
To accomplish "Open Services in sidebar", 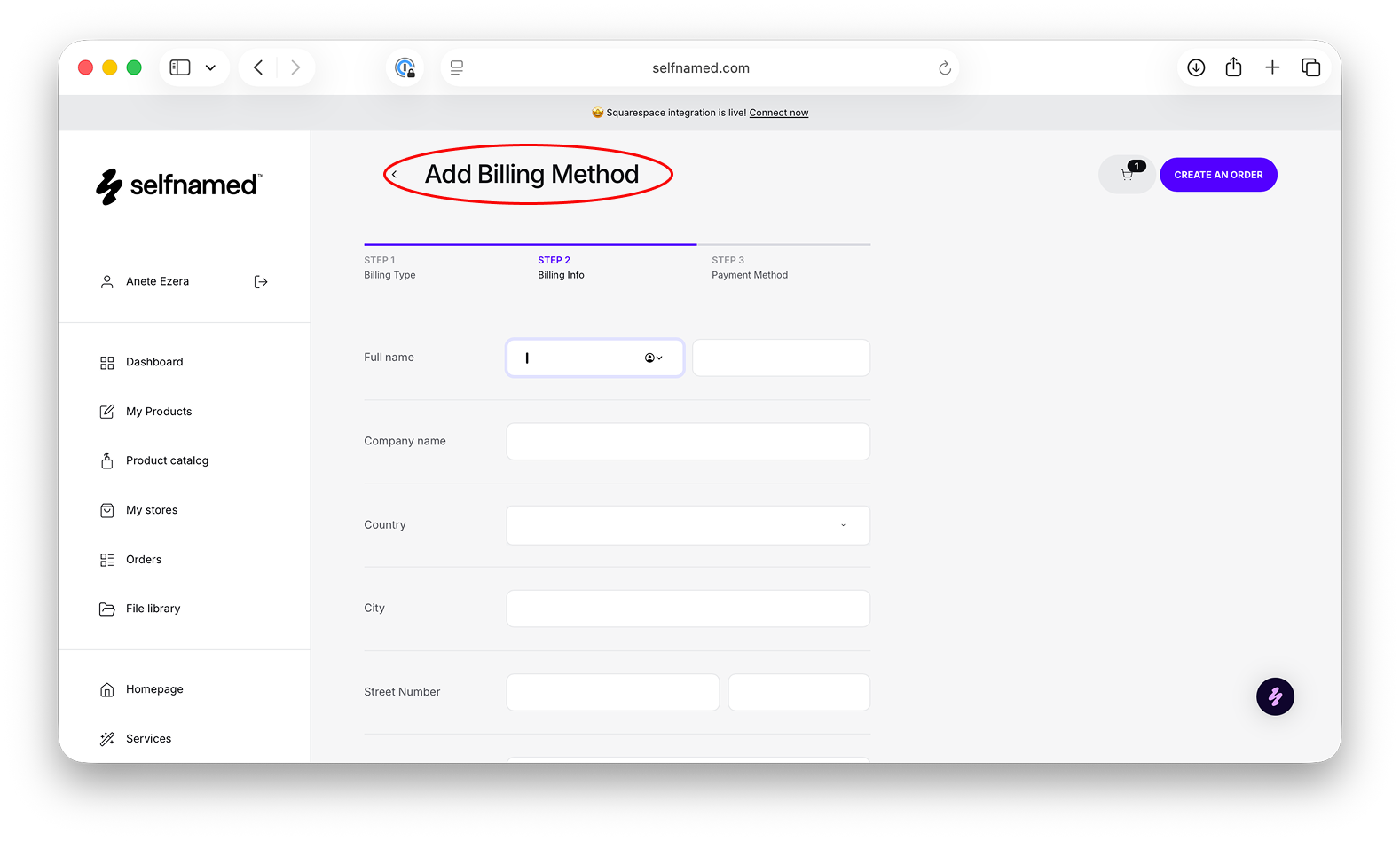I will pos(148,739).
